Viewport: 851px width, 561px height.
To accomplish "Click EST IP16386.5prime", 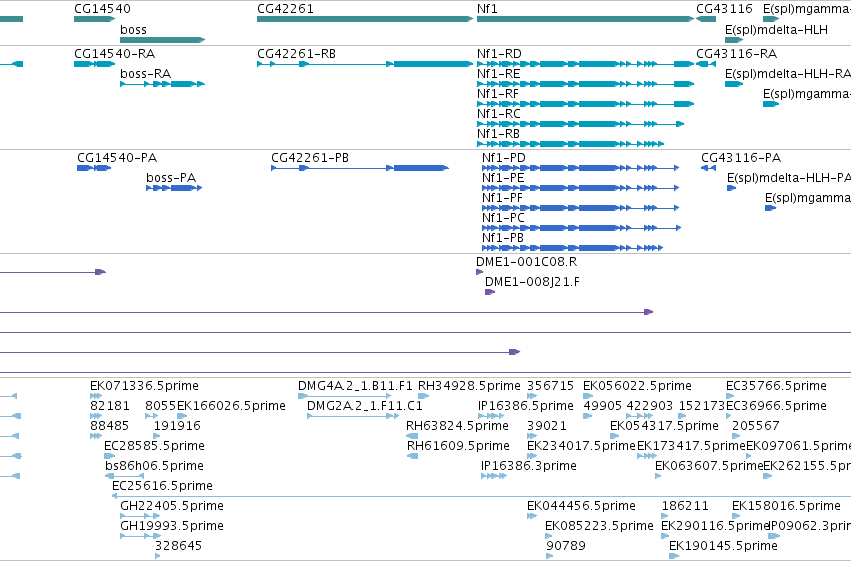I will pyautogui.click(x=526, y=406).
